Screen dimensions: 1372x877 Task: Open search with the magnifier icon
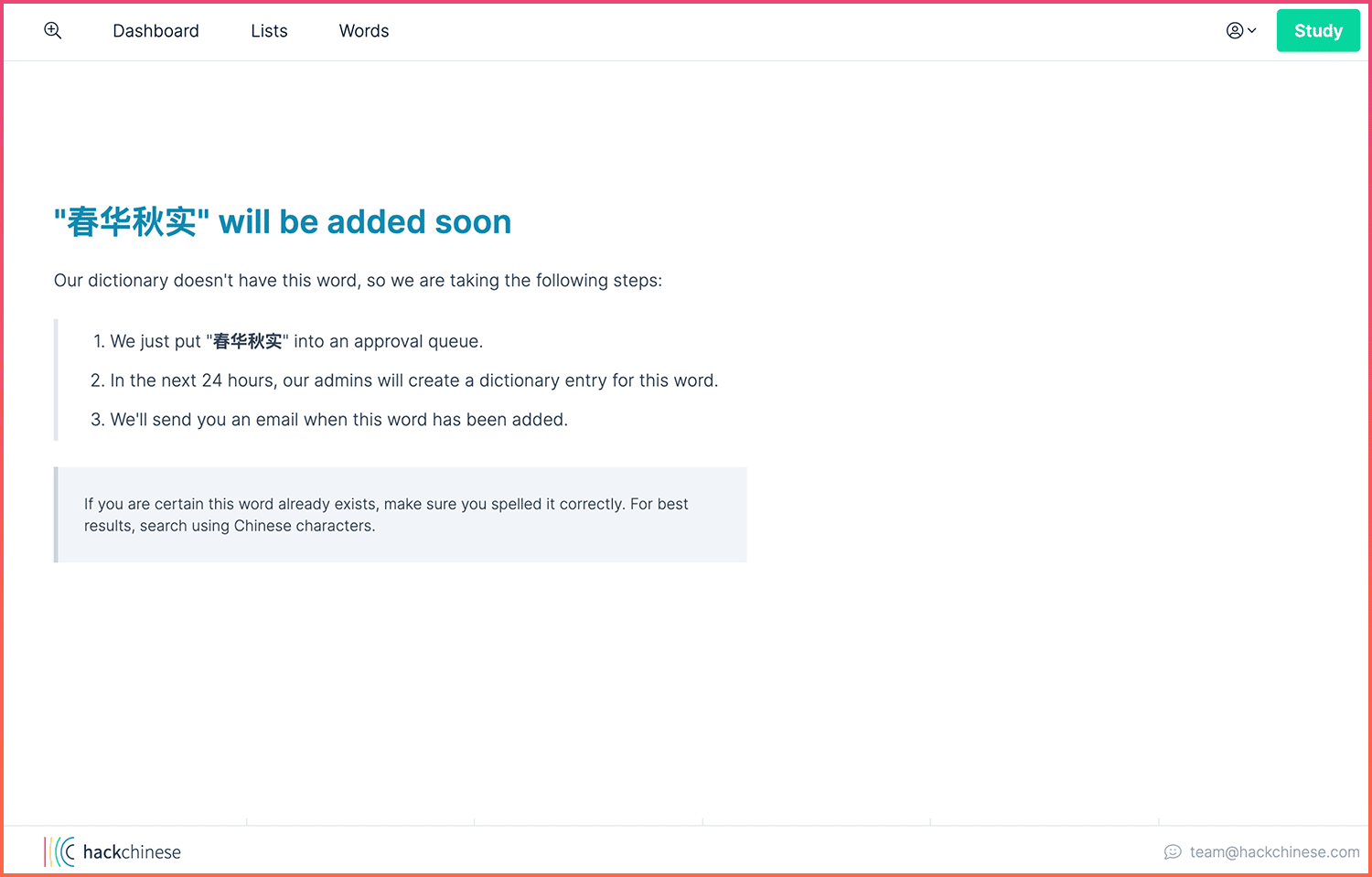click(53, 30)
